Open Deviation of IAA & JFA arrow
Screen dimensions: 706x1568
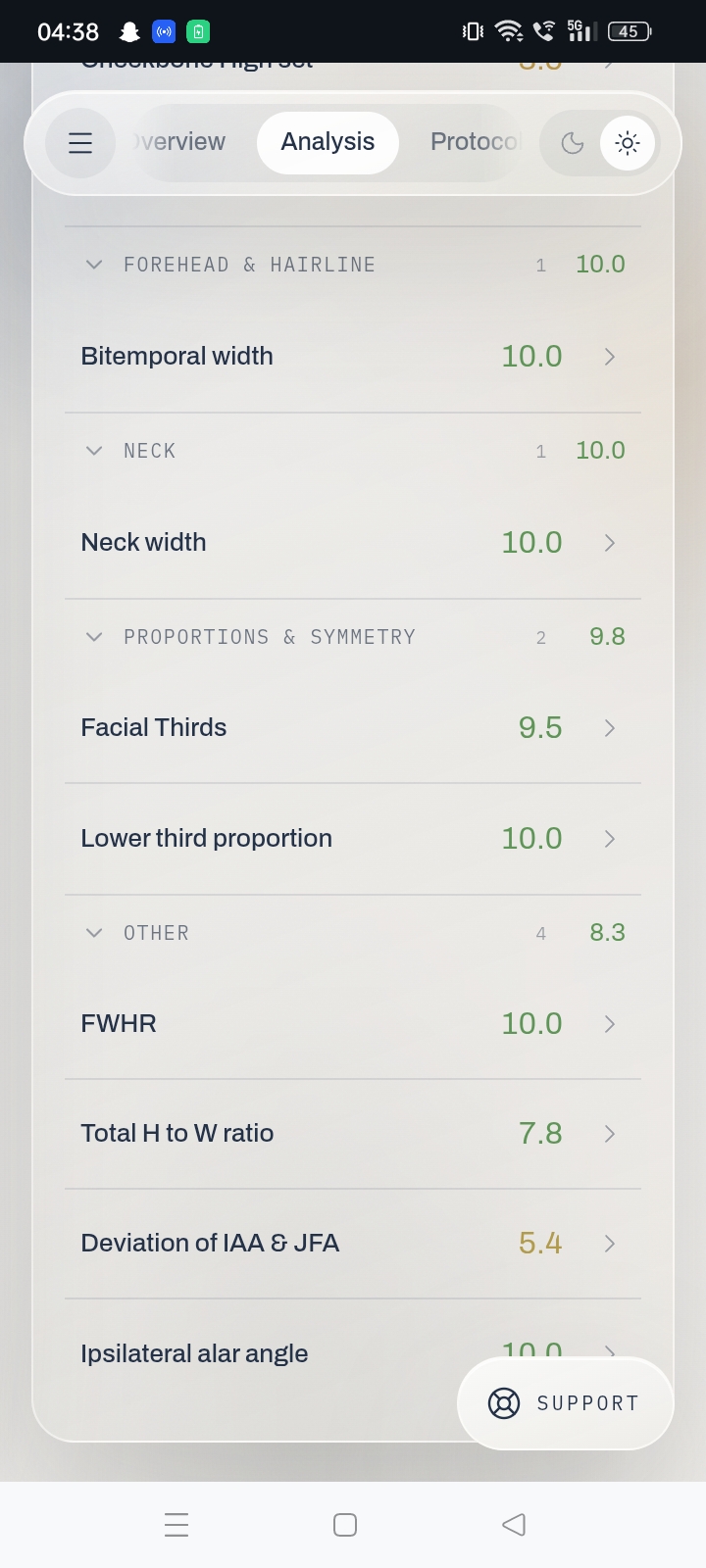pos(610,1244)
